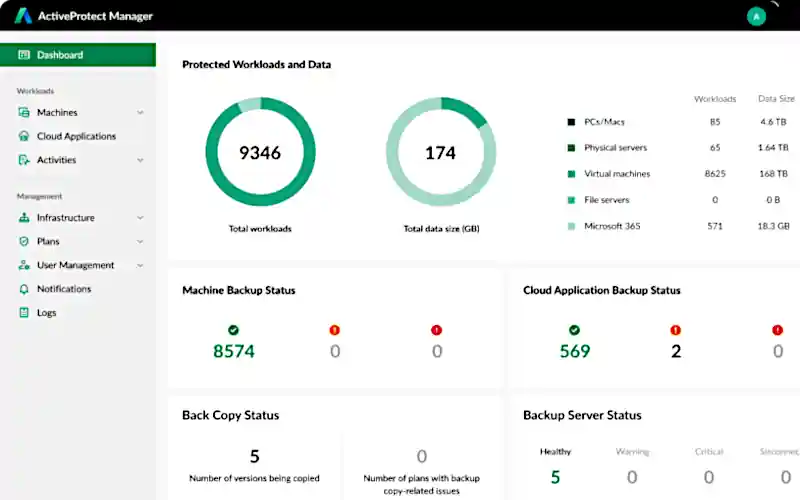Image resolution: width=800 pixels, height=500 pixels.
Task: Expand the Infrastructure menu chevron
Action: coord(140,217)
